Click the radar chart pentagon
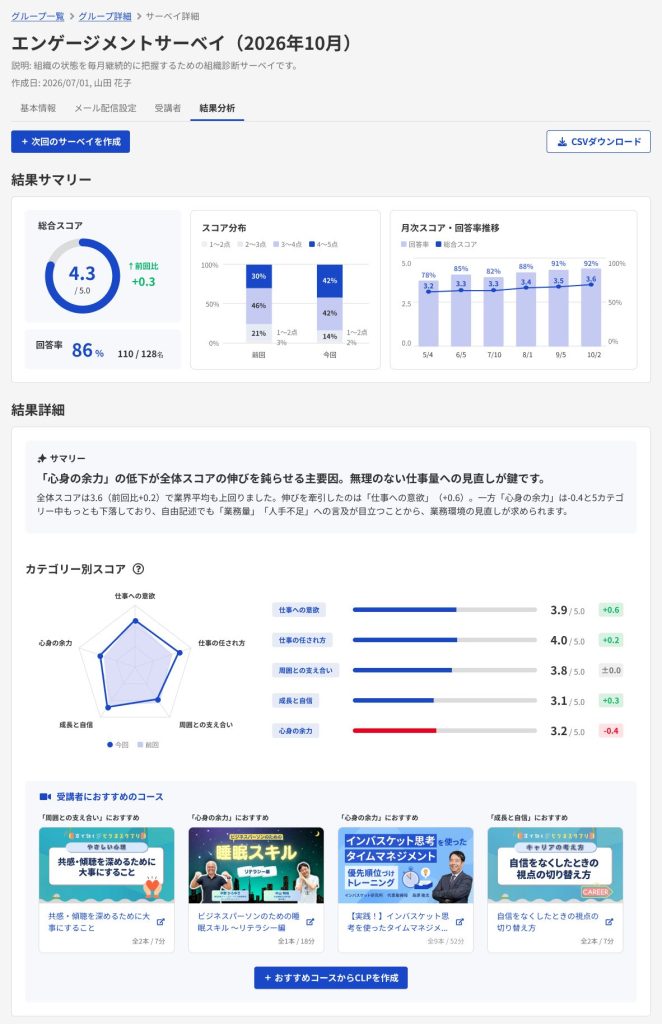 click(135, 663)
